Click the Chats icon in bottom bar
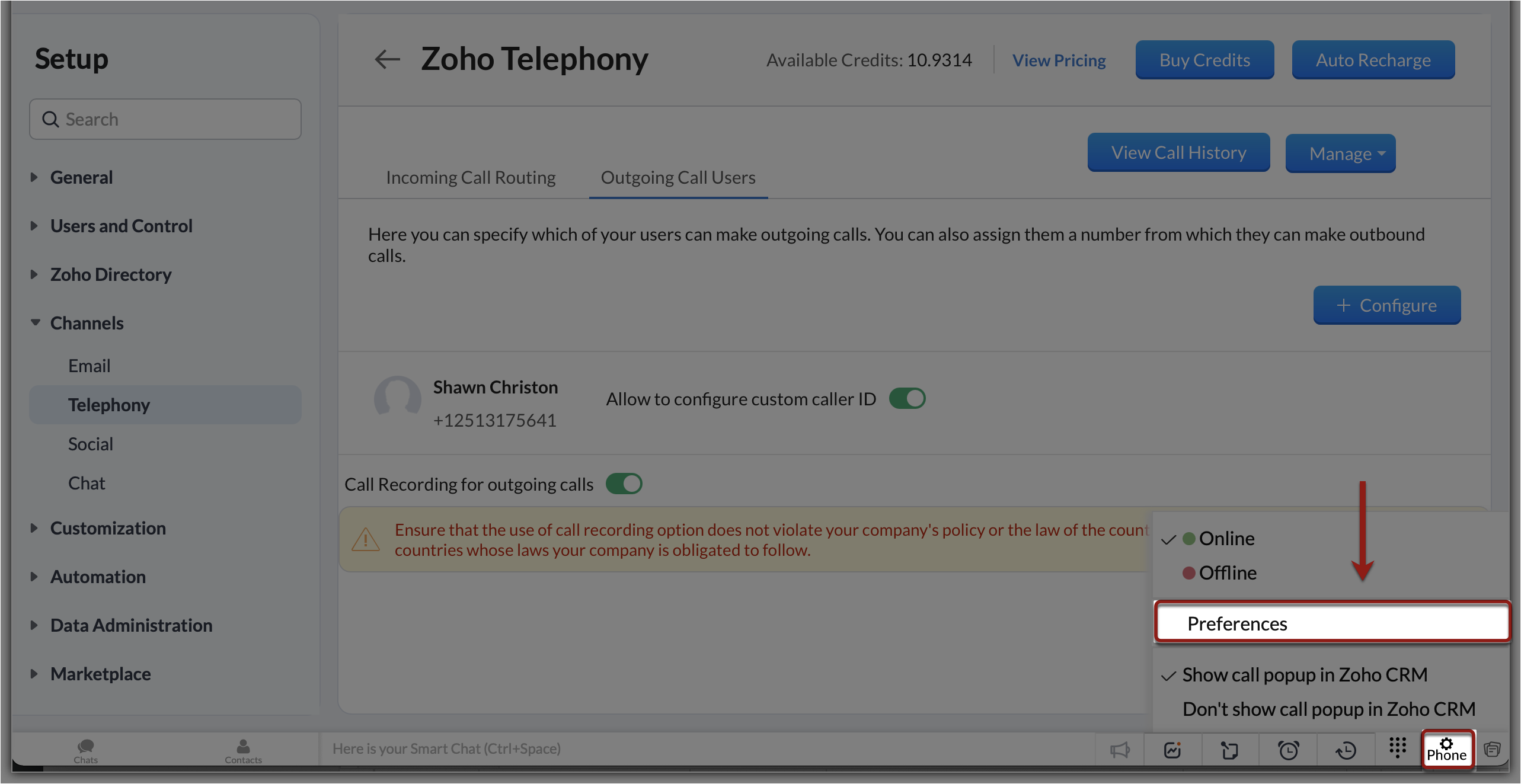The width and height of the screenshot is (1521, 784). click(85, 750)
